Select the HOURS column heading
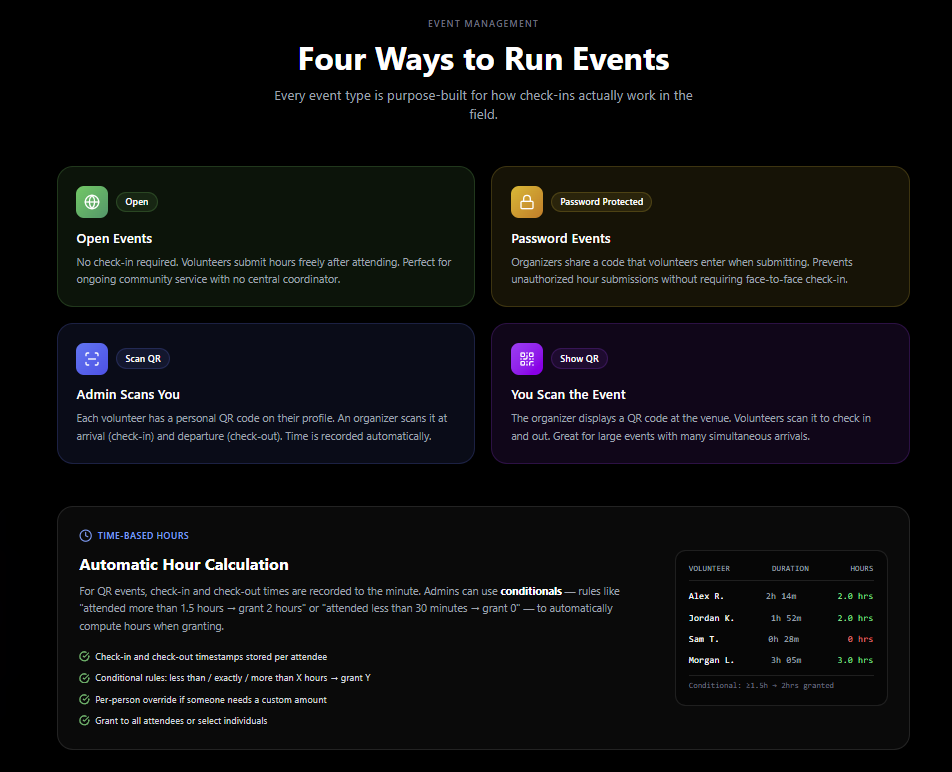The width and height of the screenshot is (952, 772). click(x=861, y=568)
